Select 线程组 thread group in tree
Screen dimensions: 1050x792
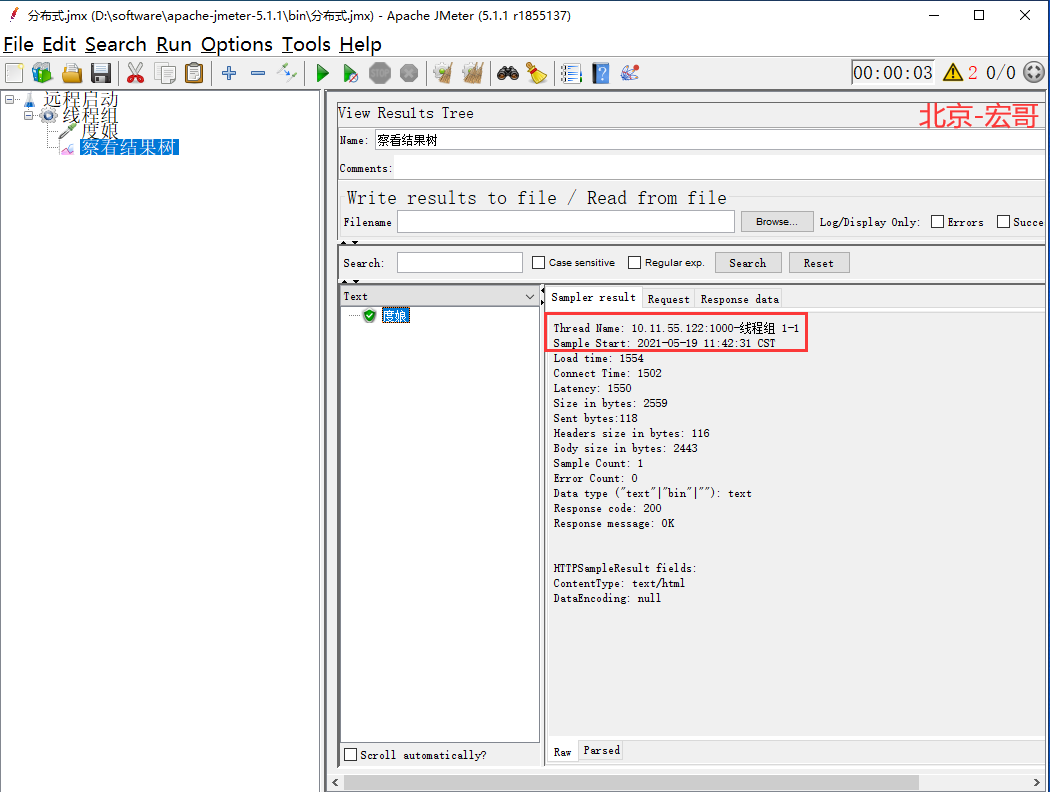click(x=90, y=115)
